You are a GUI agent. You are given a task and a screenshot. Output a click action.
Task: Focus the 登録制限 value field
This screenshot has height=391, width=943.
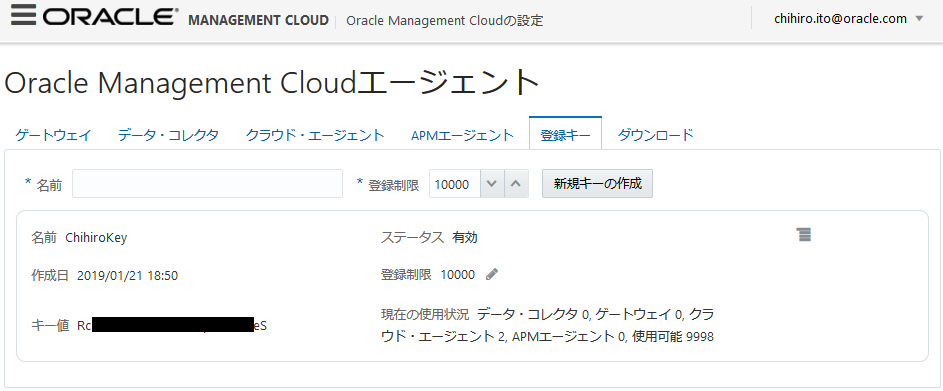[x=455, y=184]
